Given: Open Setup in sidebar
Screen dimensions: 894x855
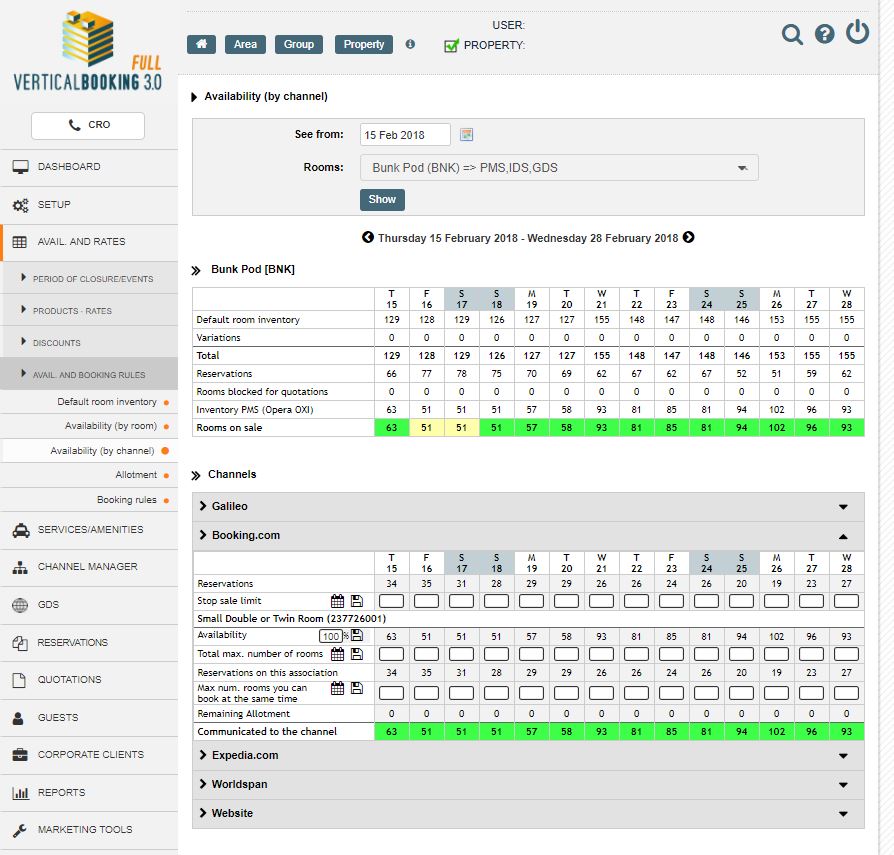Looking at the screenshot, I should point(89,205).
